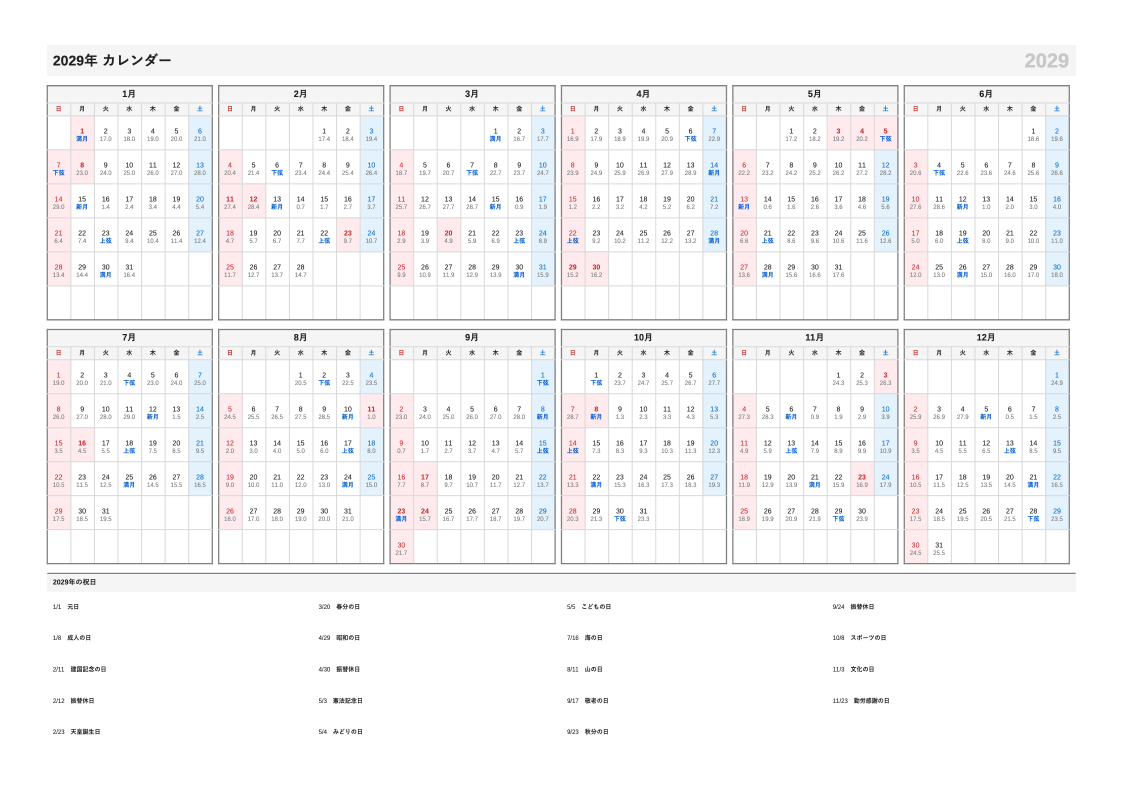Click the 4/29 昭和の日 holiday entry

click(x=339, y=637)
